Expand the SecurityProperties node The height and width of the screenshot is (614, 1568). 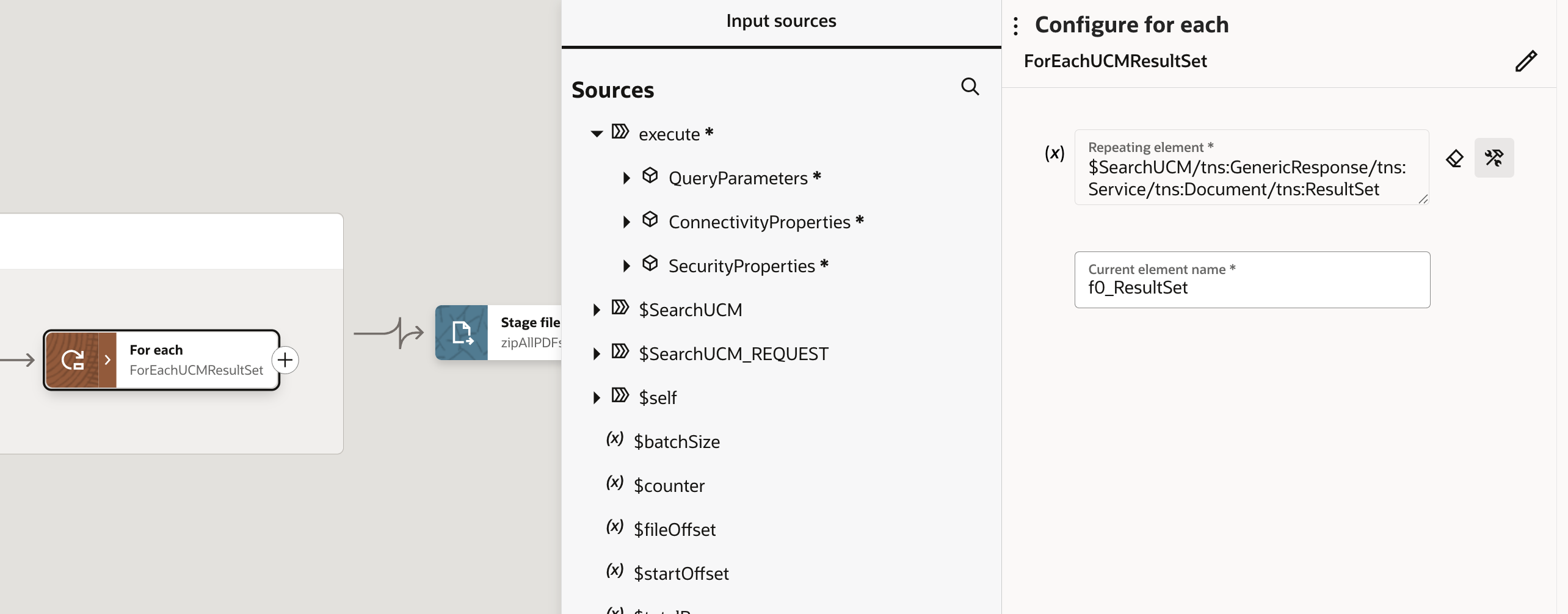[x=626, y=265]
